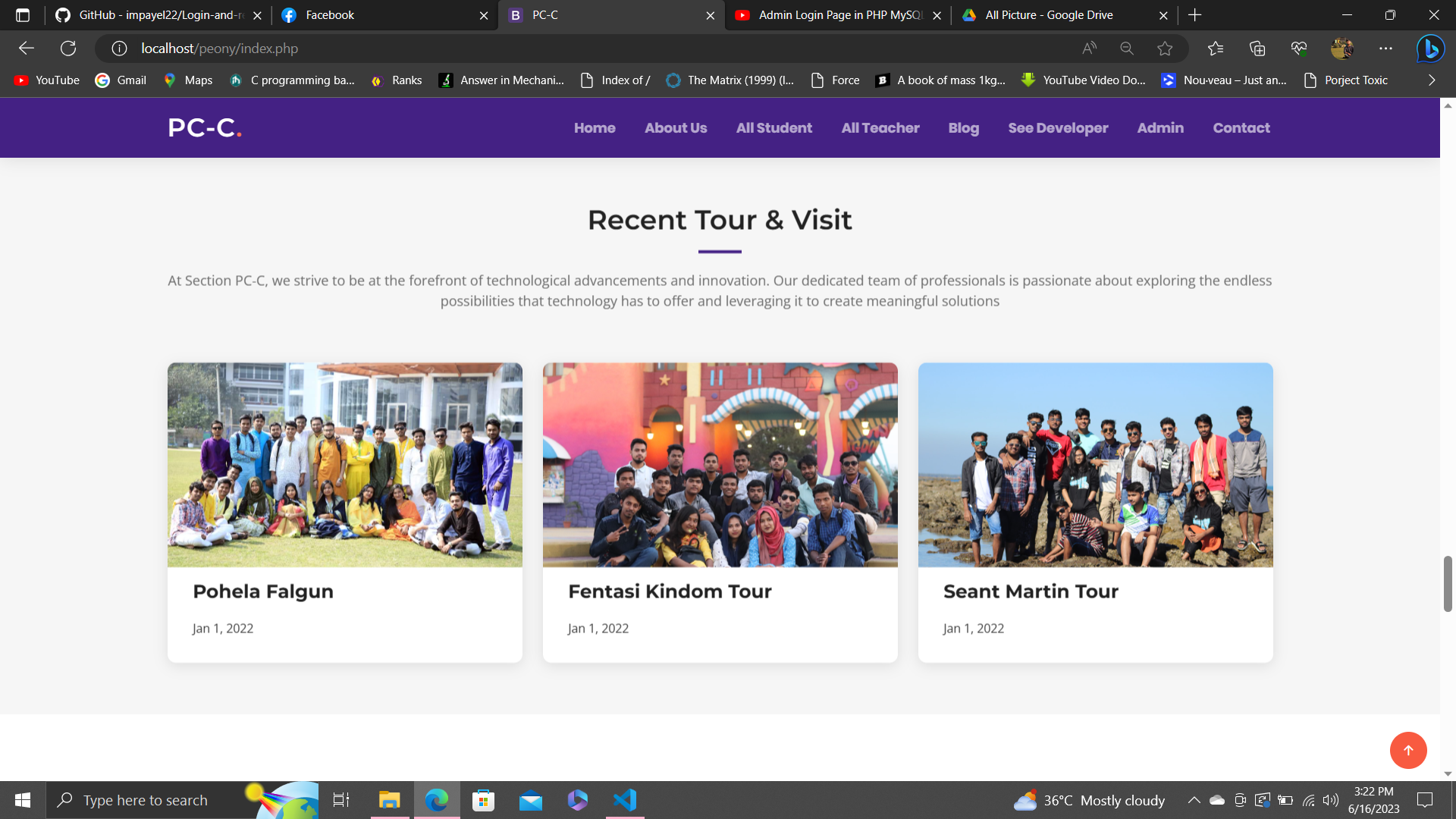The image size is (1456, 819).
Task: Open the All Student nav link
Action: (x=773, y=128)
